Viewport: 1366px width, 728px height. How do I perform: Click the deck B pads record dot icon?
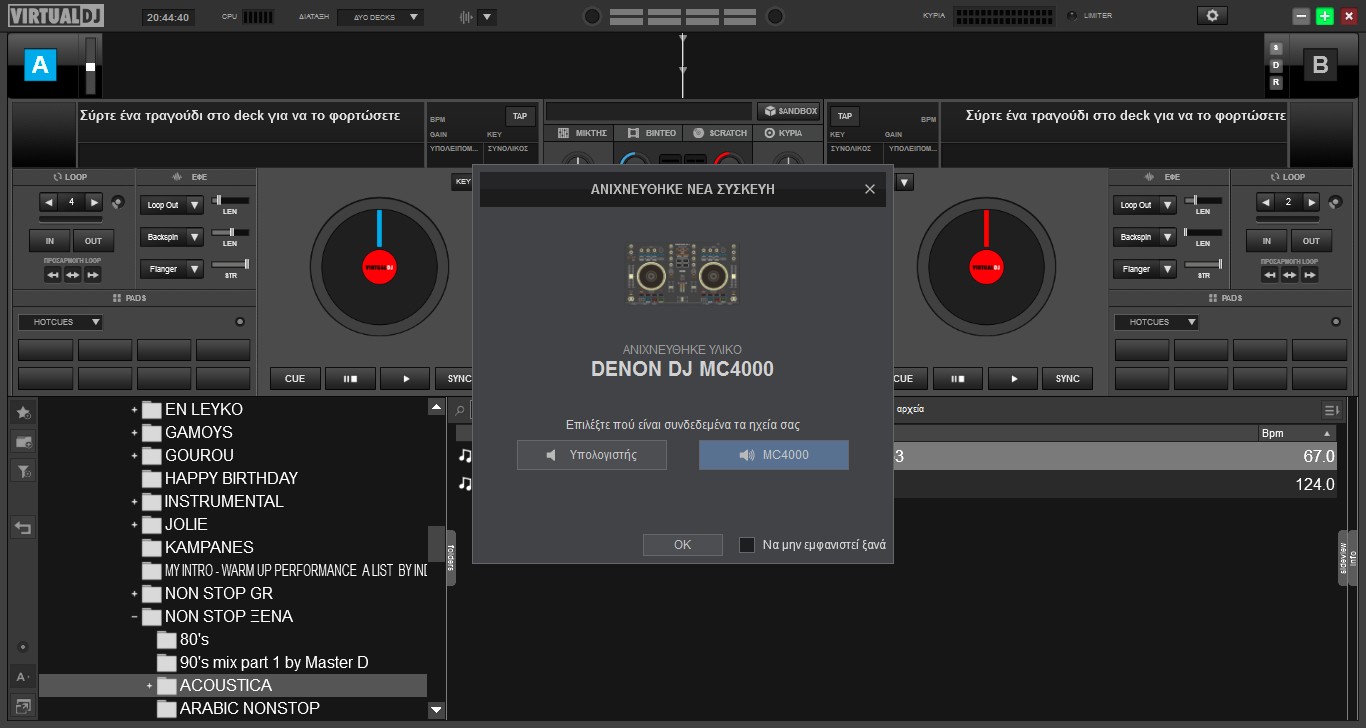tap(1337, 322)
